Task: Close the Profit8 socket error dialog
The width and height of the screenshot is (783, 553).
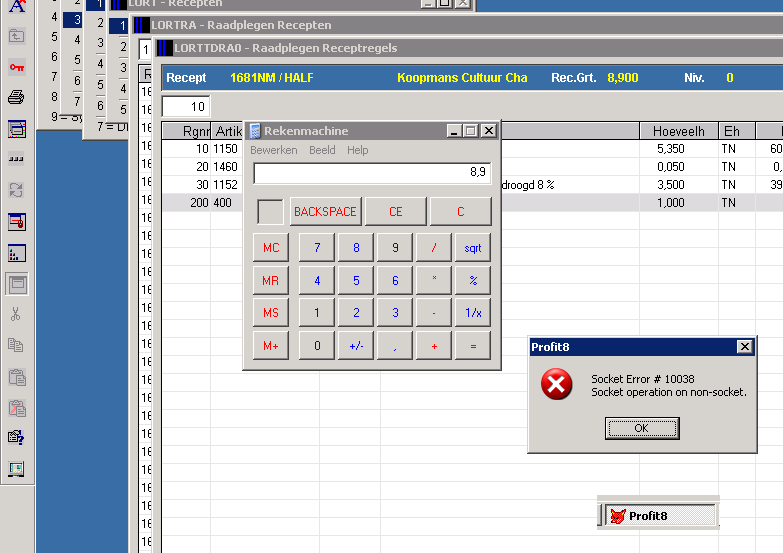Action: pyautogui.click(x=744, y=347)
